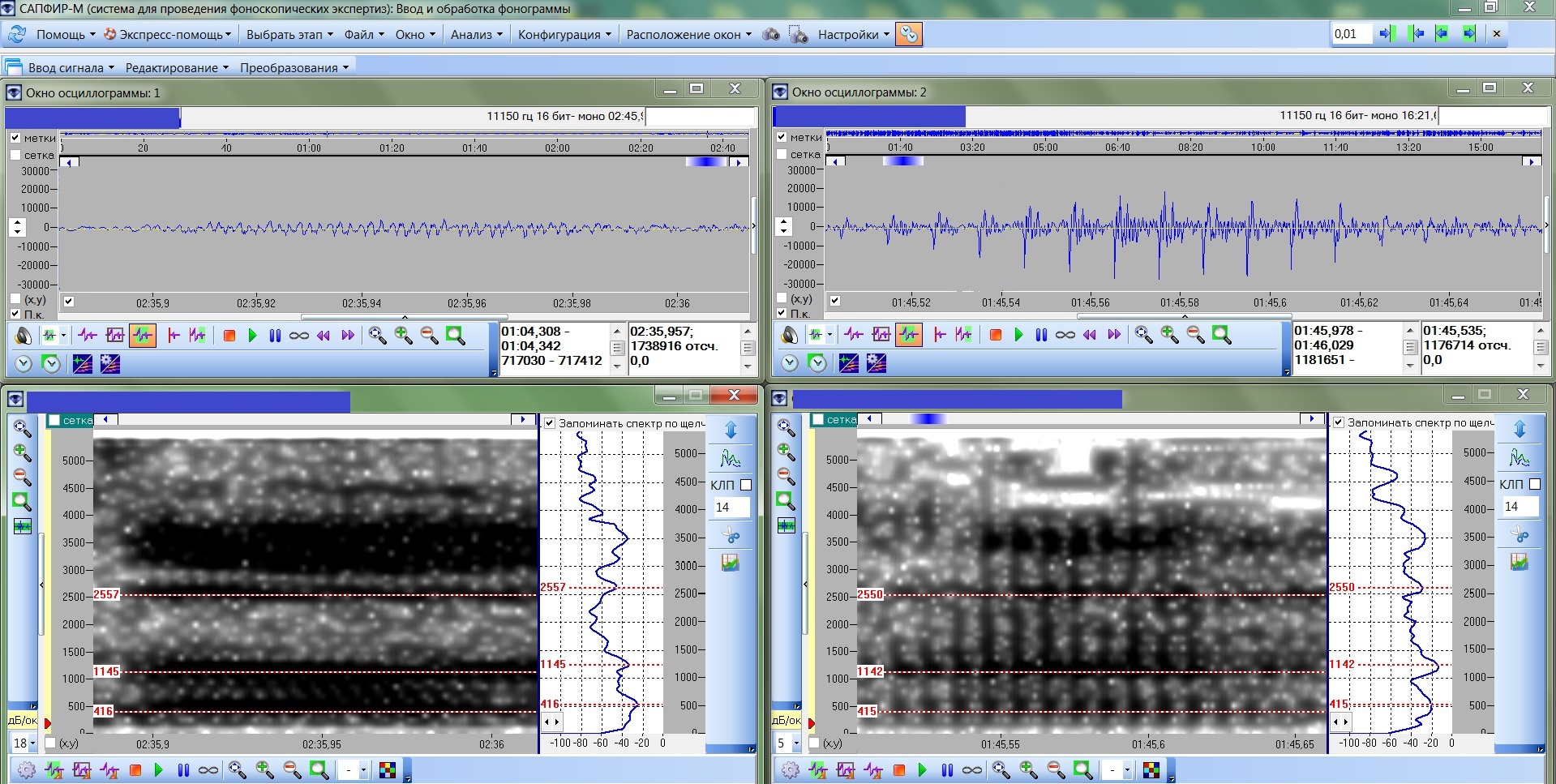Screen dimensions: 1556x784
Task: Enable loop playback in oscillogram window 1
Action: [x=299, y=336]
